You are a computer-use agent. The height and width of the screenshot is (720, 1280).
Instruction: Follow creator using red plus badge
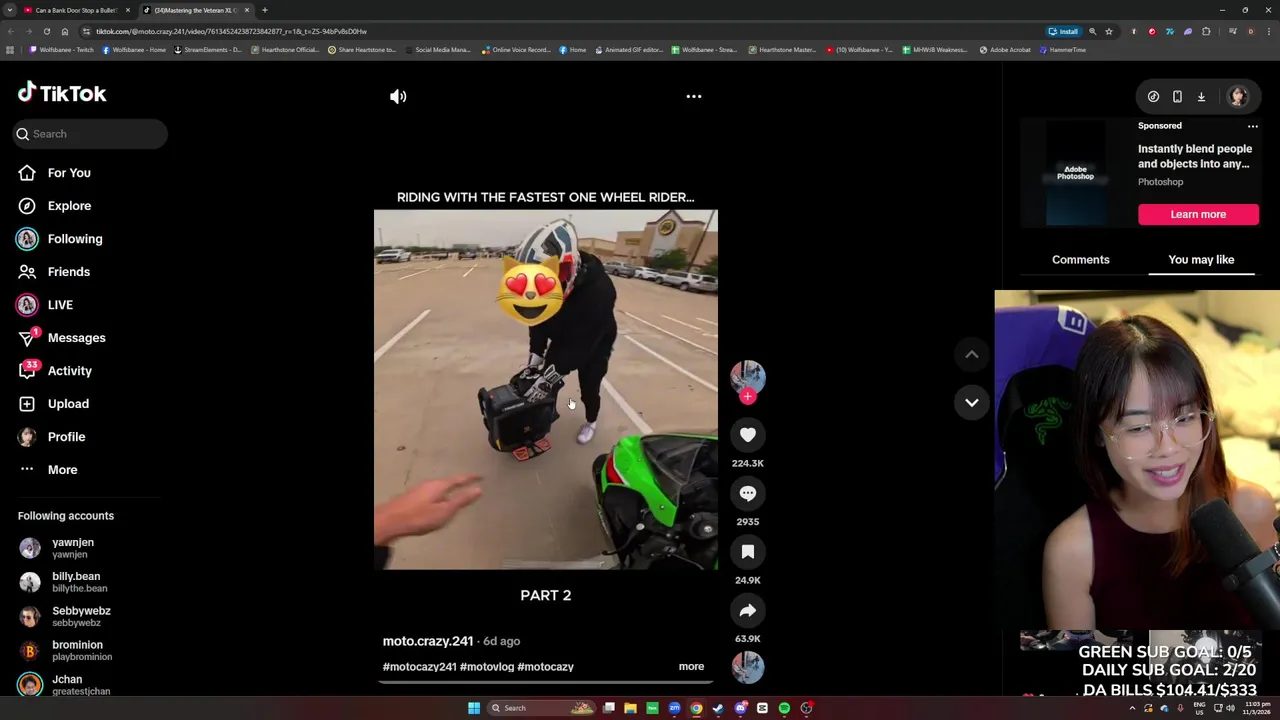pos(747,397)
